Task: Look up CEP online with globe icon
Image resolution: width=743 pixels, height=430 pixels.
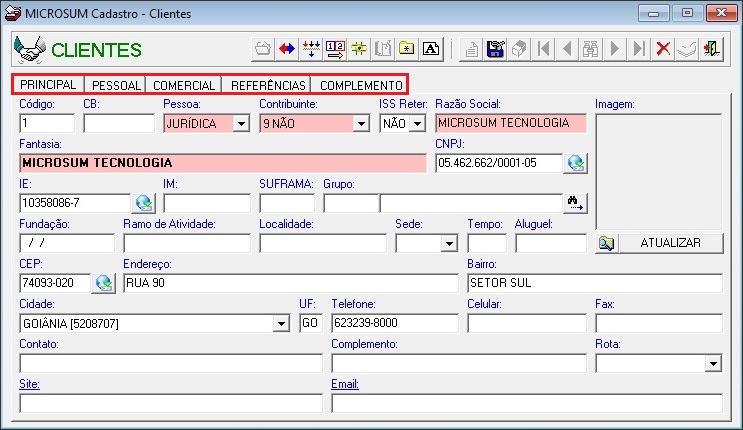Action: click(104, 283)
